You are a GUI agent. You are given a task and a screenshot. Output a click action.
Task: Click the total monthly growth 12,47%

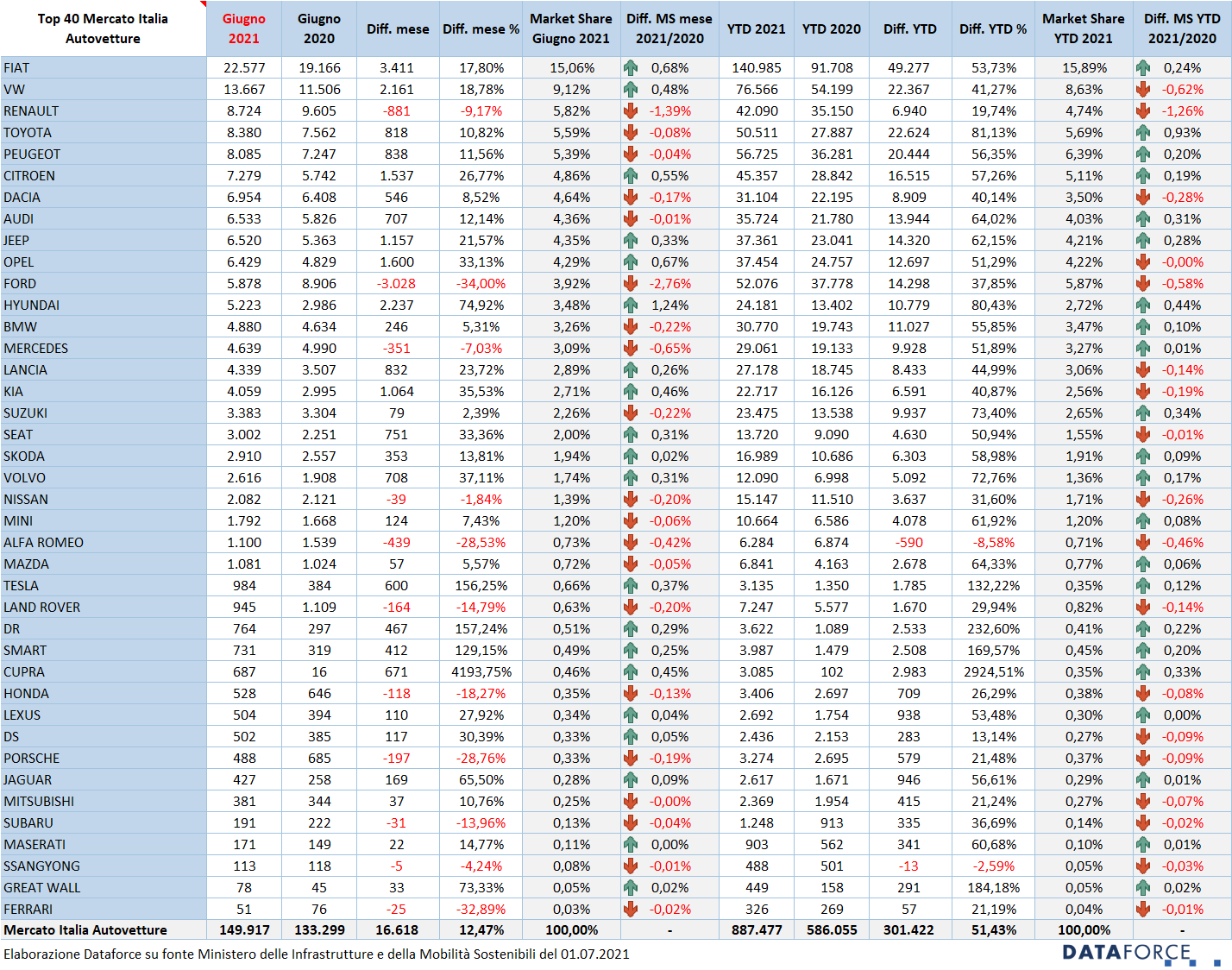click(x=481, y=929)
